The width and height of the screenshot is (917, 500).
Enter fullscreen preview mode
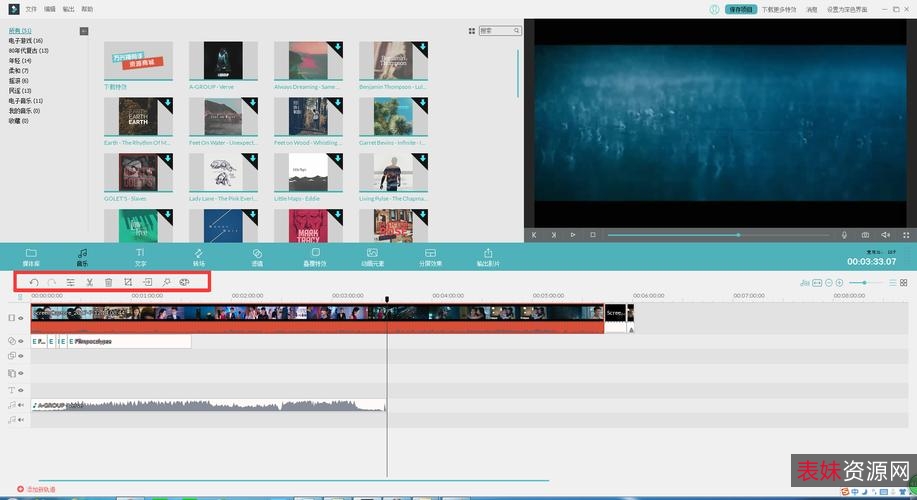[x=906, y=235]
